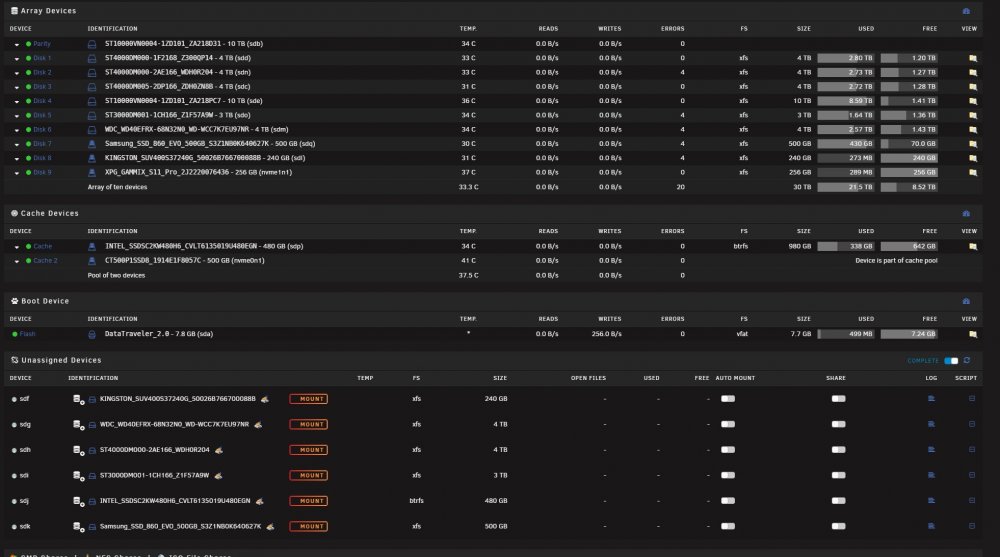
Task: Click settings icon beside KINGSTON unassigned disk
Action: coord(265,399)
